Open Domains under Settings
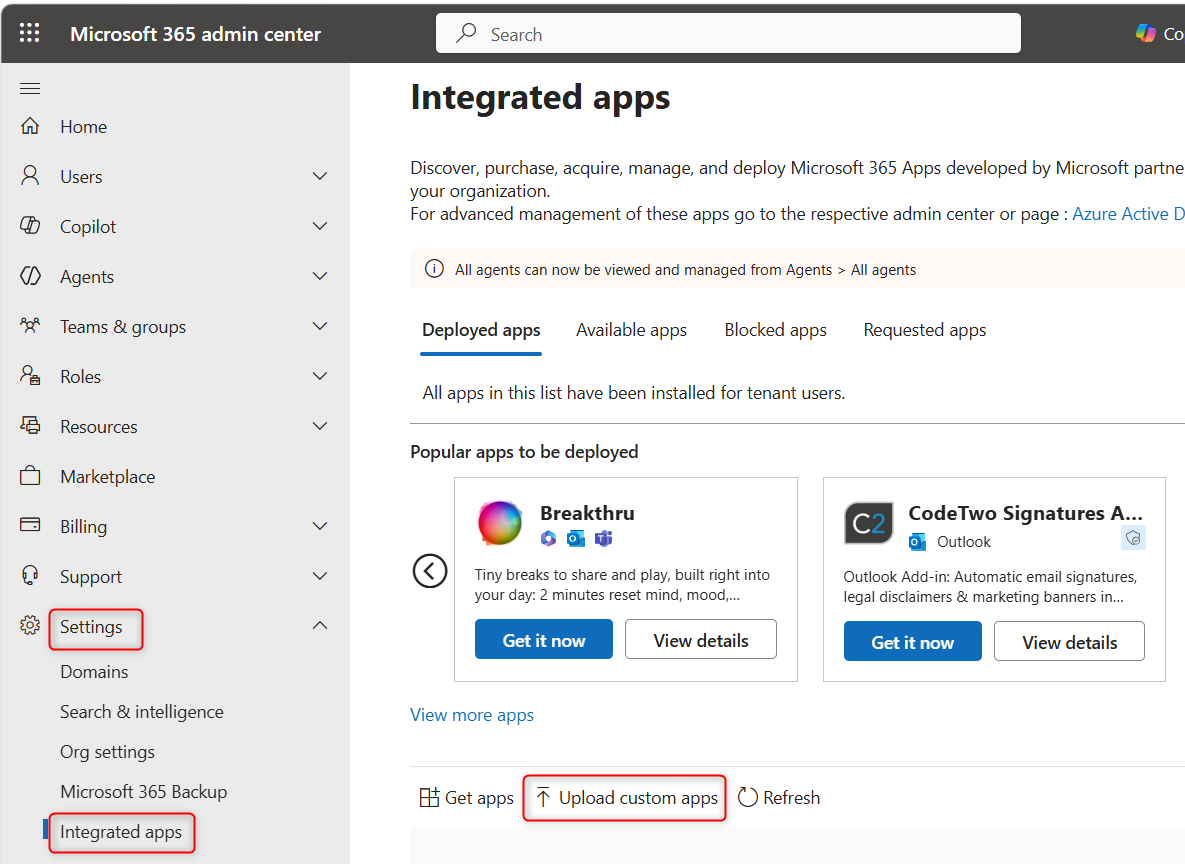This screenshot has width=1185, height=864. tap(94, 671)
